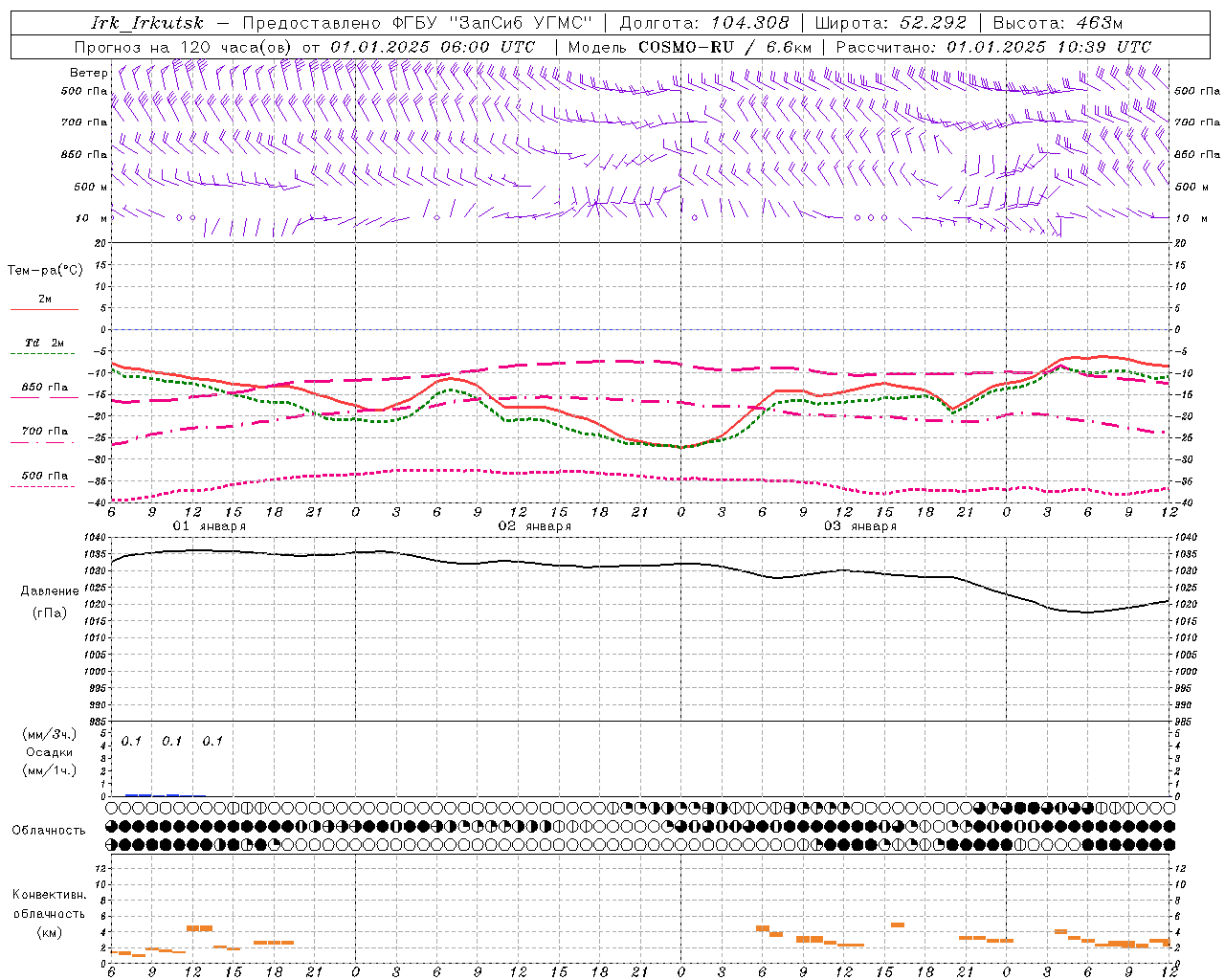Click the Td 2м dew point legend entry

tap(44, 343)
